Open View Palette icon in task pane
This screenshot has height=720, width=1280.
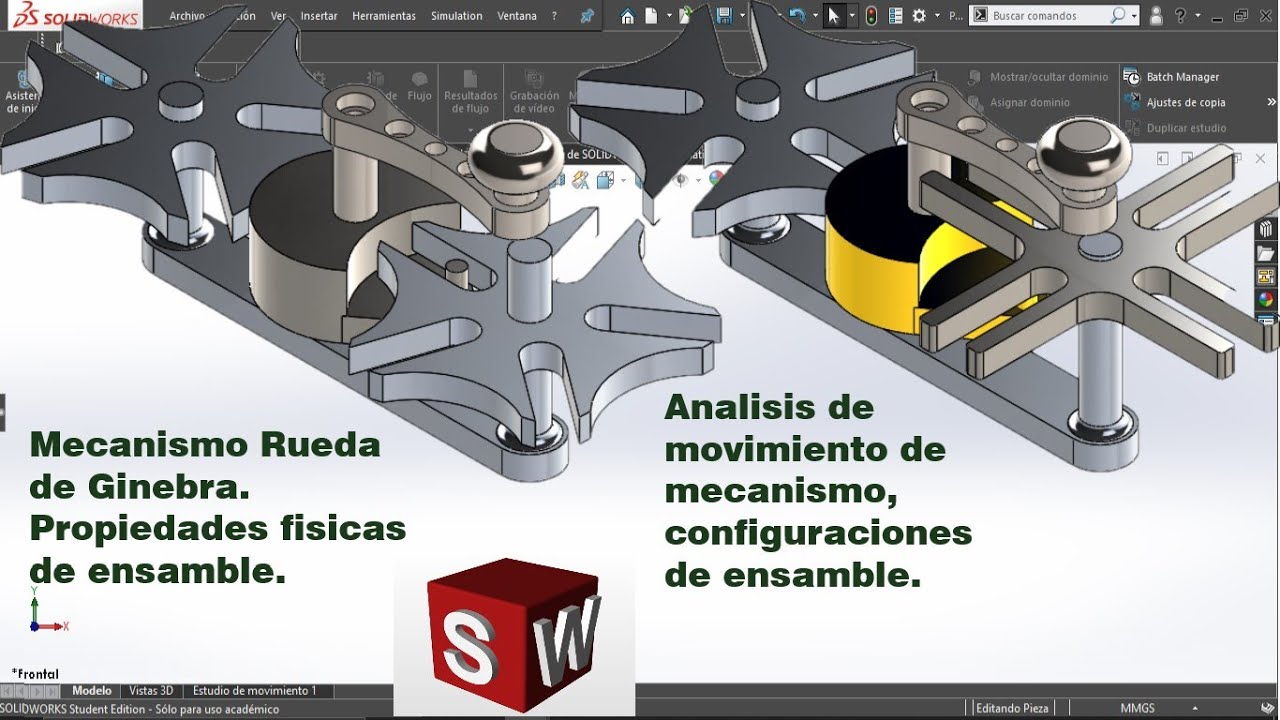(1266, 277)
